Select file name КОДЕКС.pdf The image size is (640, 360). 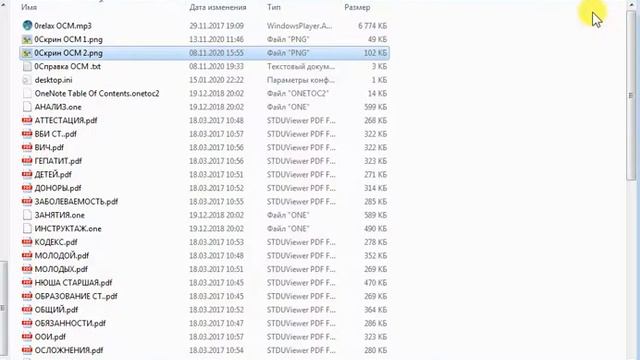pos(56,242)
